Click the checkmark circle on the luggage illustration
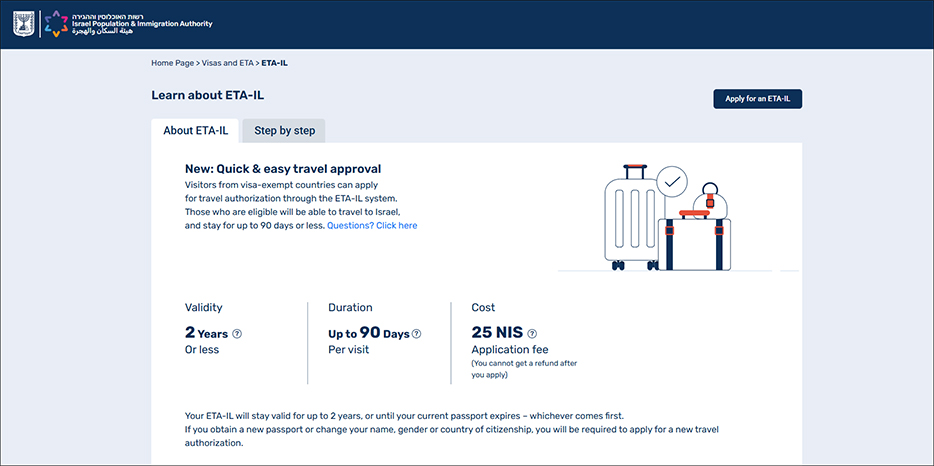The height and width of the screenshot is (466, 934). coord(672,182)
